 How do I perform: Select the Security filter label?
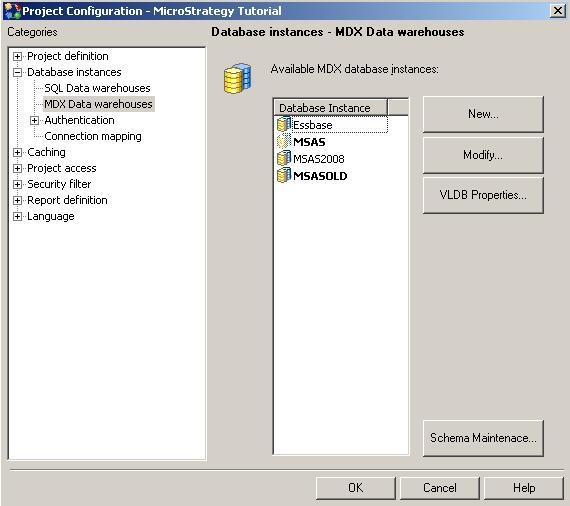coord(59,184)
